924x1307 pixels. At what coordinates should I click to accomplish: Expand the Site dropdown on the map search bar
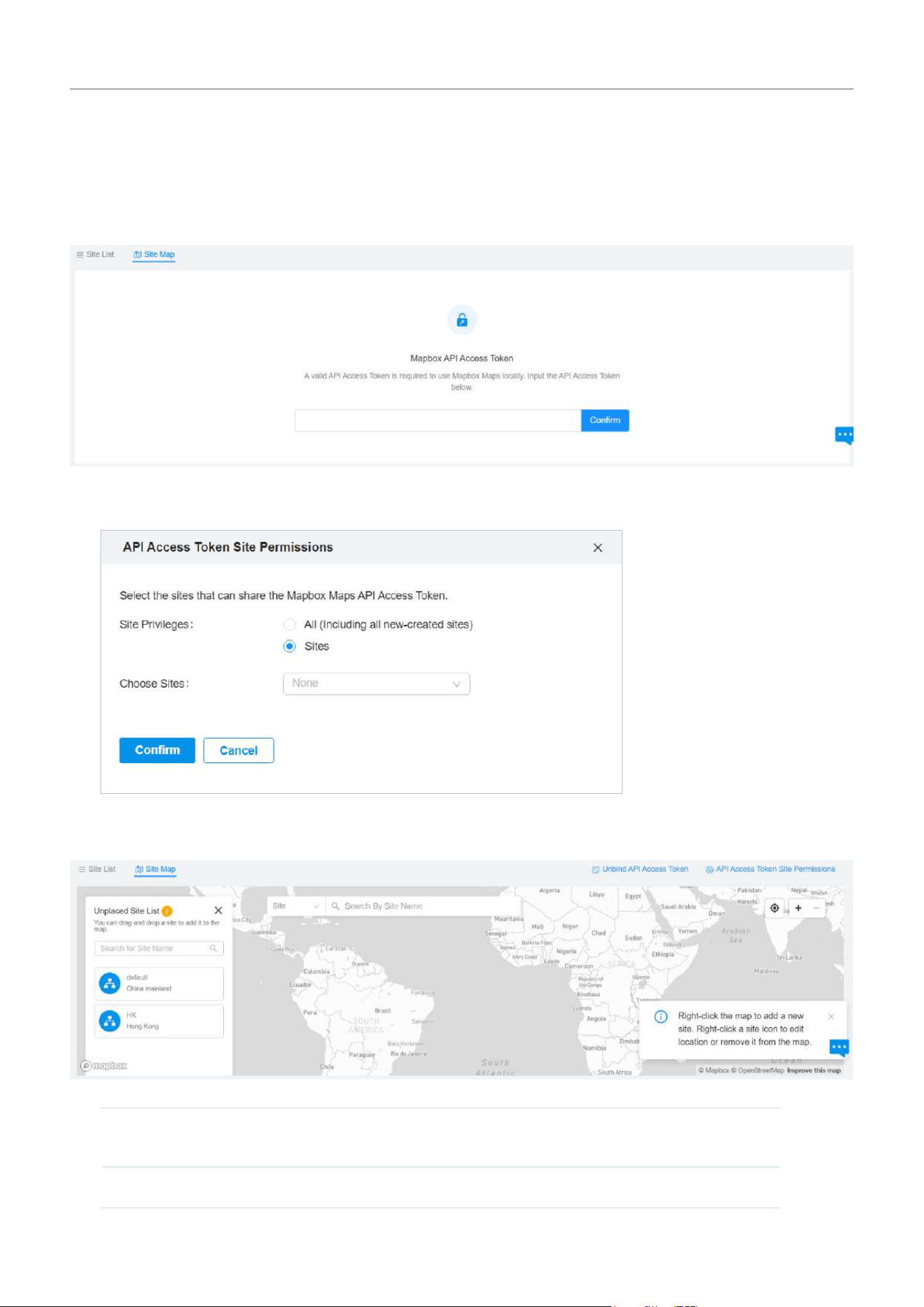[x=296, y=906]
